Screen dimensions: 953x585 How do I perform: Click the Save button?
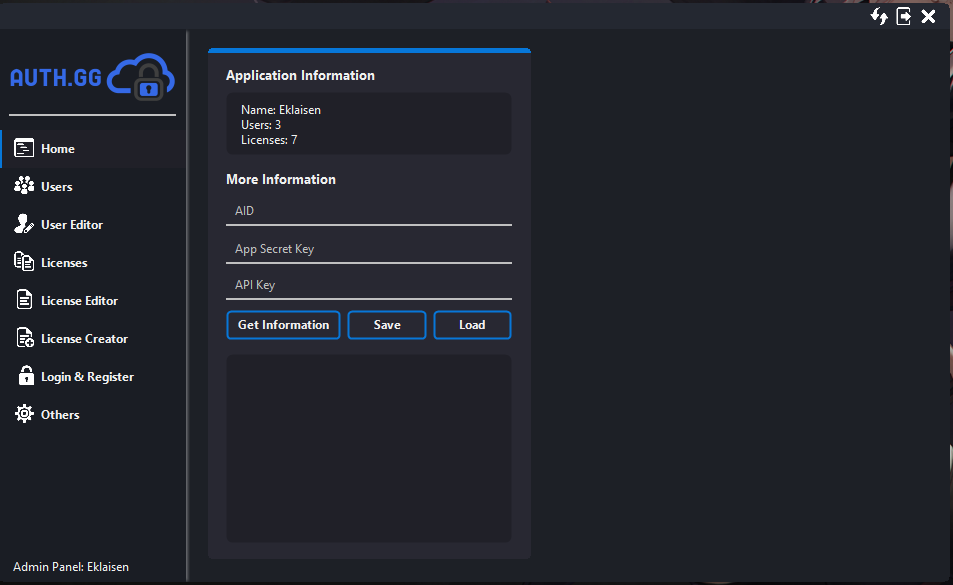tap(386, 324)
